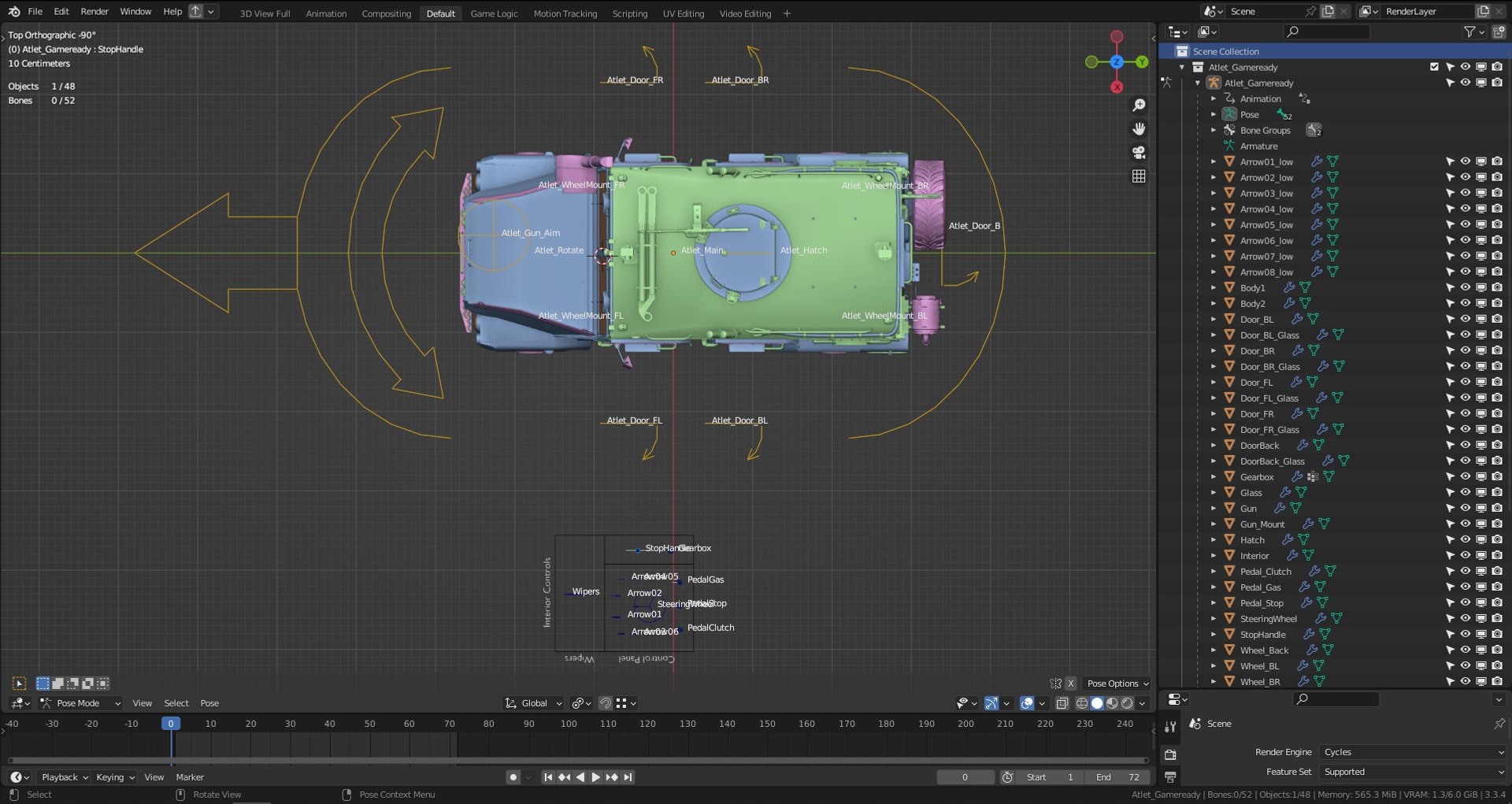Click the outliner search field
The image size is (1512, 804).
coord(1327,31)
